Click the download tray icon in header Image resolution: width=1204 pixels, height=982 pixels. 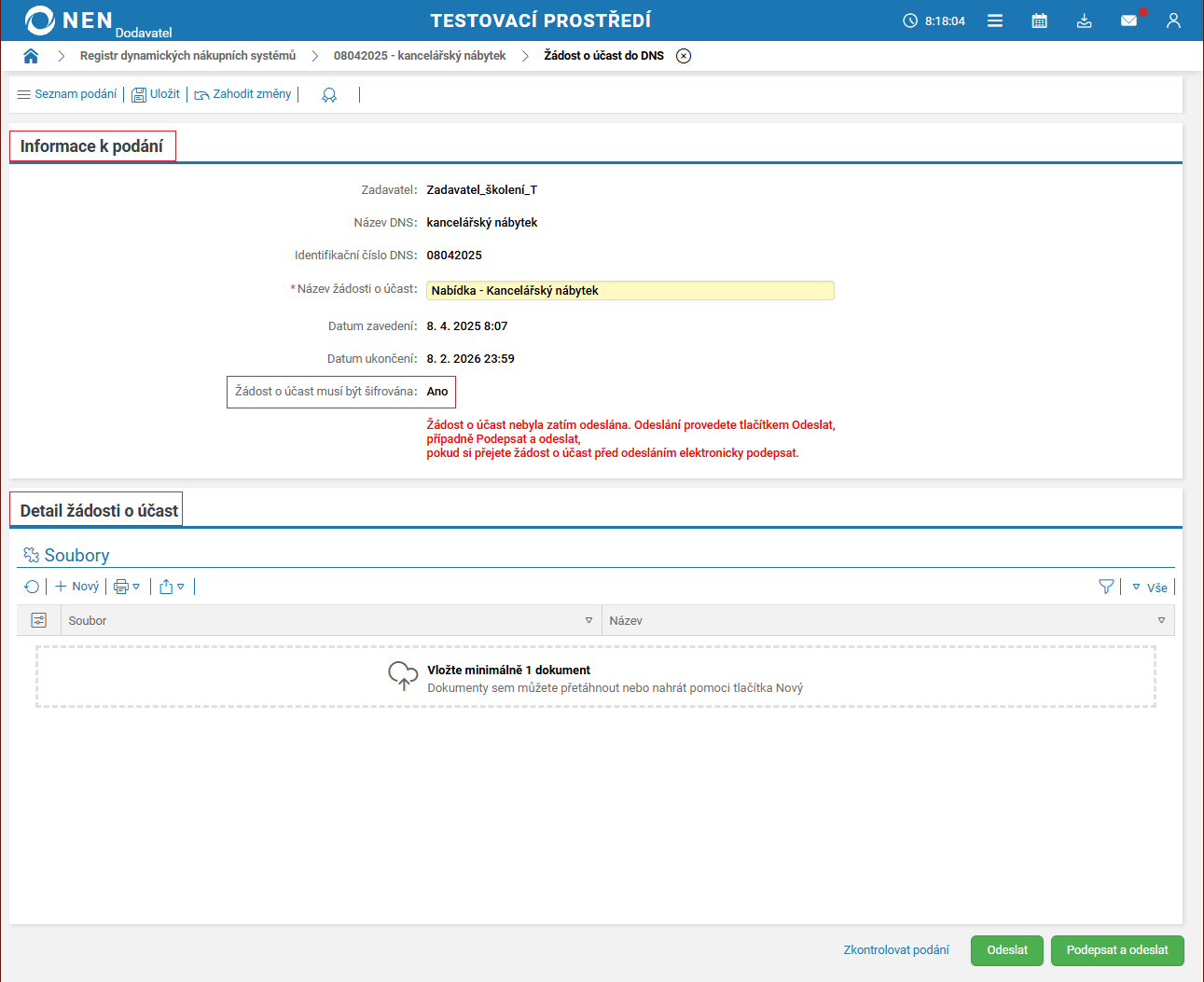1084,21
